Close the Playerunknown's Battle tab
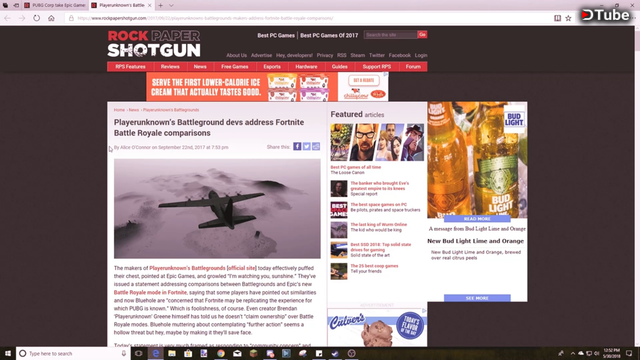Image resolution: width=640 pixels, height=360 pixels. (x=149, y=5)
